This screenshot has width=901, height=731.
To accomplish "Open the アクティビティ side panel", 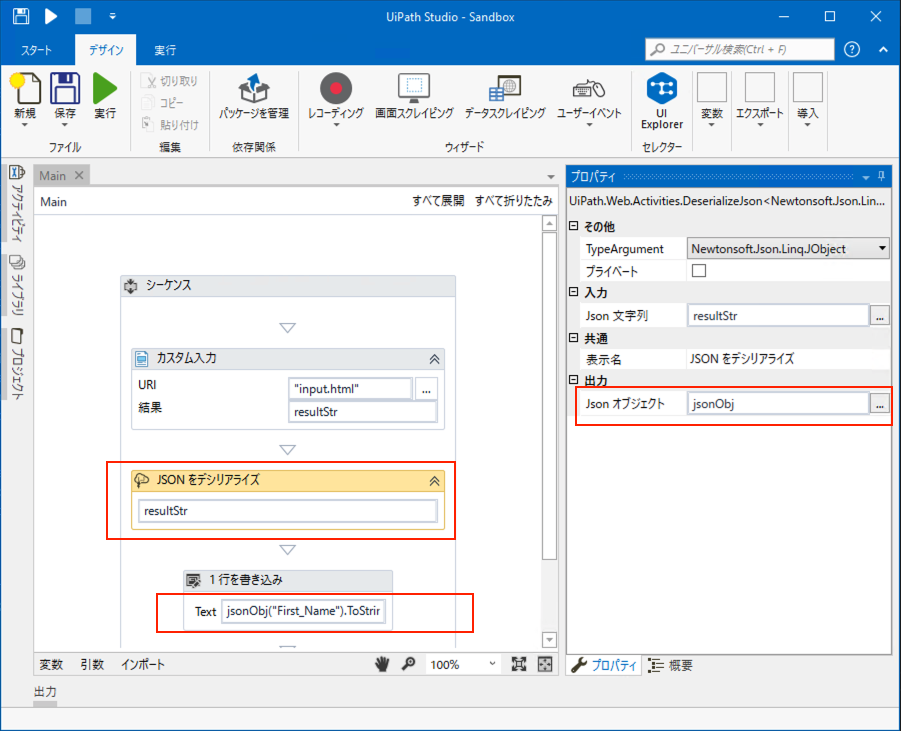I will [x=17, y=203].
